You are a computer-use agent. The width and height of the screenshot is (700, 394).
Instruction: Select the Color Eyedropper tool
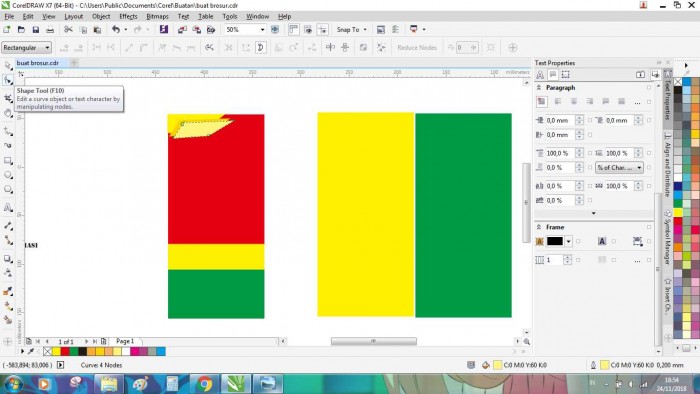8,291
